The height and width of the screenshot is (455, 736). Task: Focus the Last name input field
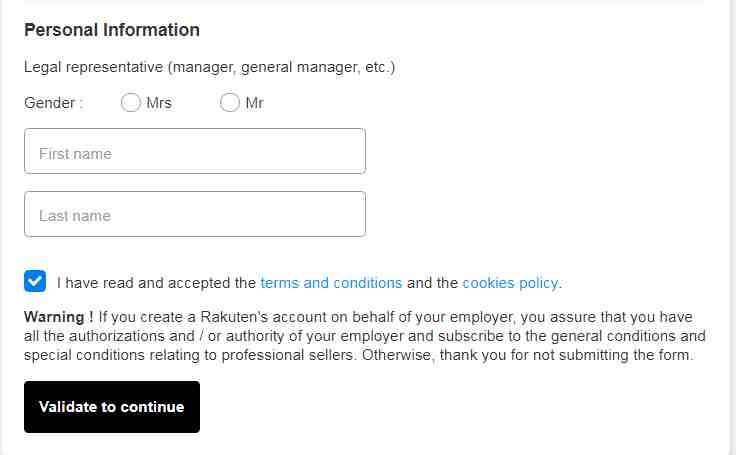195,214
